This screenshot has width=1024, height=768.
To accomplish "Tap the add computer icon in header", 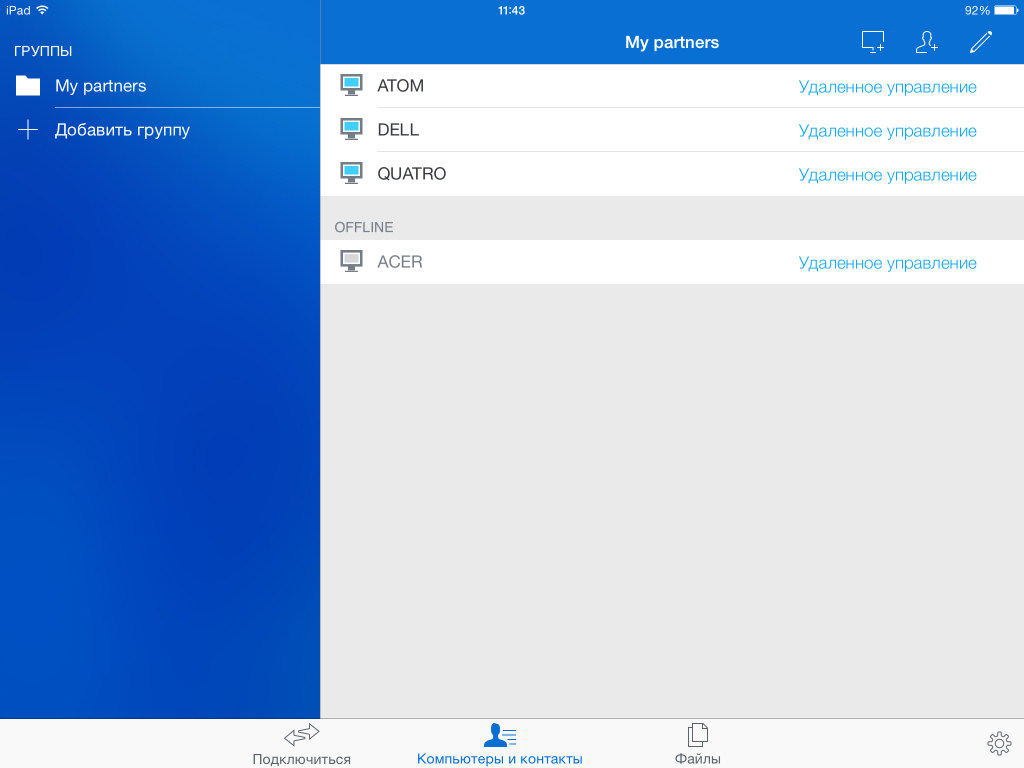I will 873,42.
